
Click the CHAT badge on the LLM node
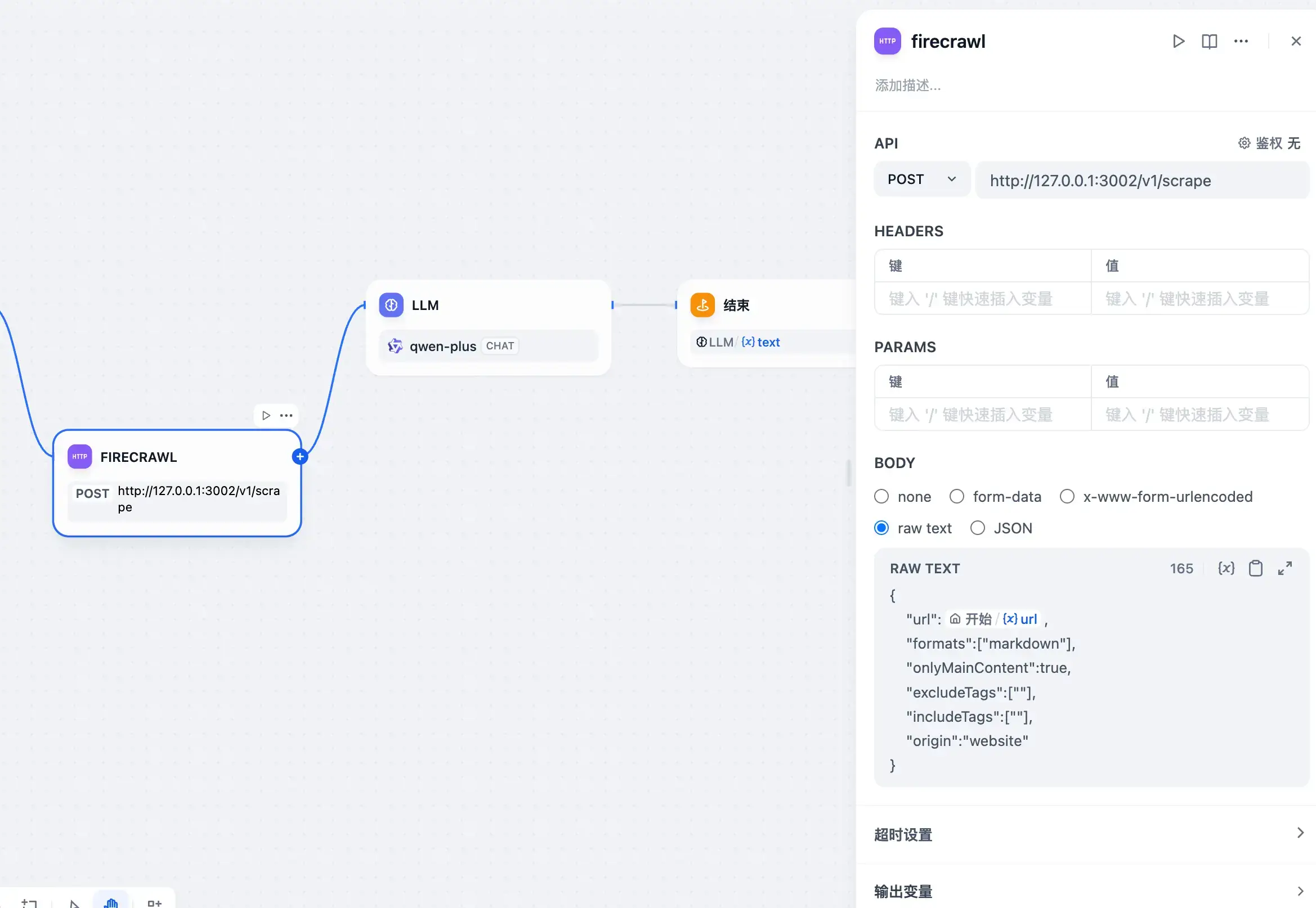[x=500, y=346]
